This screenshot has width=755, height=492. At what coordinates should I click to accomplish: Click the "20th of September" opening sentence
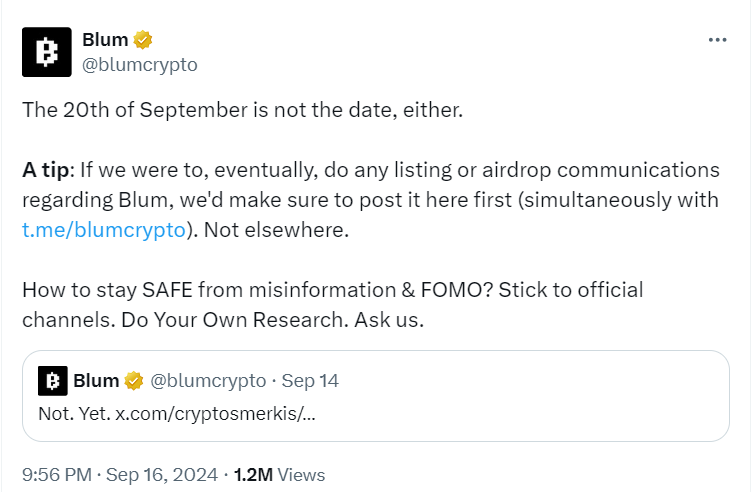click(x=242, y=110)
